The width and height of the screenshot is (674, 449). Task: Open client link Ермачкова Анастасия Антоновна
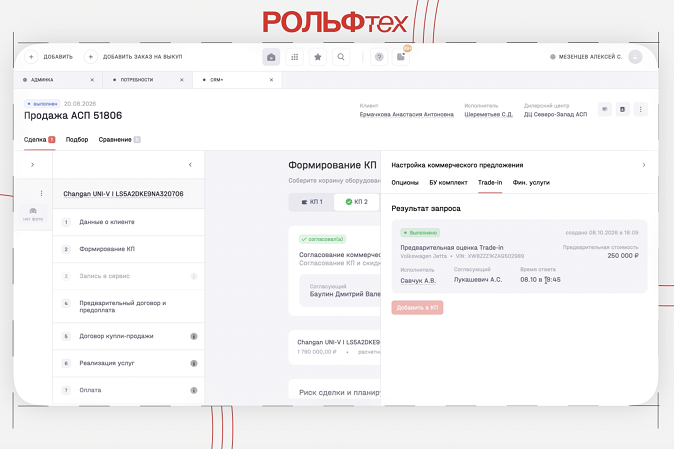tap(407, 114)
